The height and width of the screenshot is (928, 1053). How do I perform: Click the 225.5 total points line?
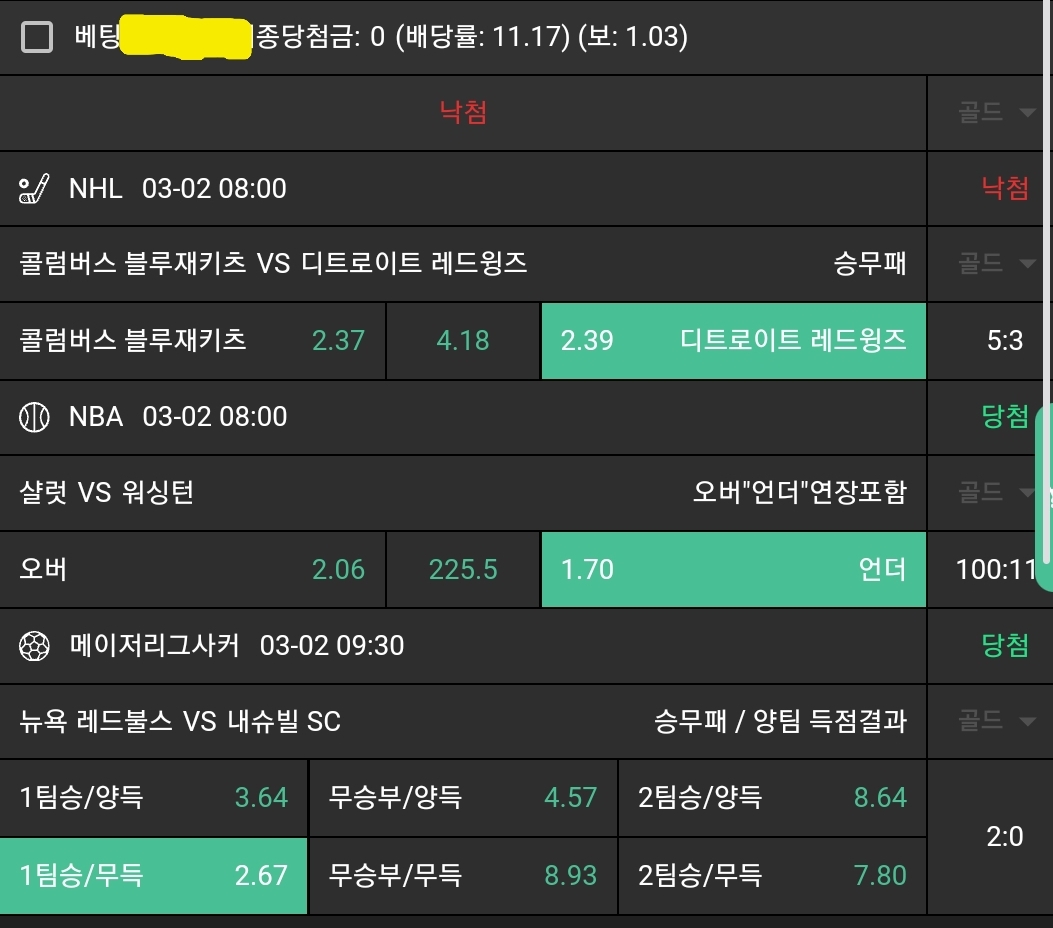(x=463, y=570)
